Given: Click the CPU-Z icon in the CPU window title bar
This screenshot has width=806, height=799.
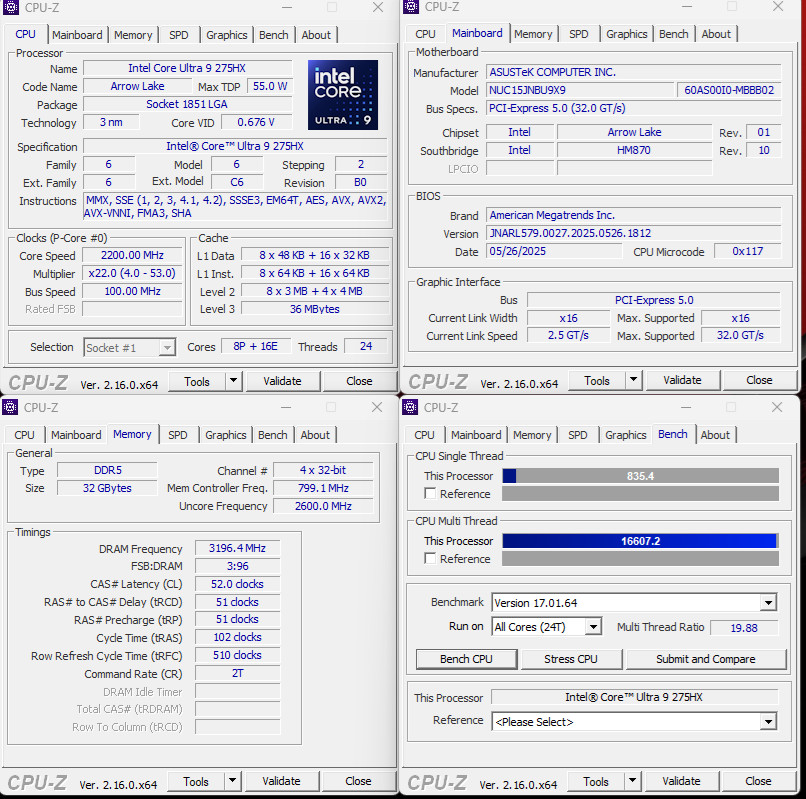Looking at the screenshot, I should (x=11, y=7).
